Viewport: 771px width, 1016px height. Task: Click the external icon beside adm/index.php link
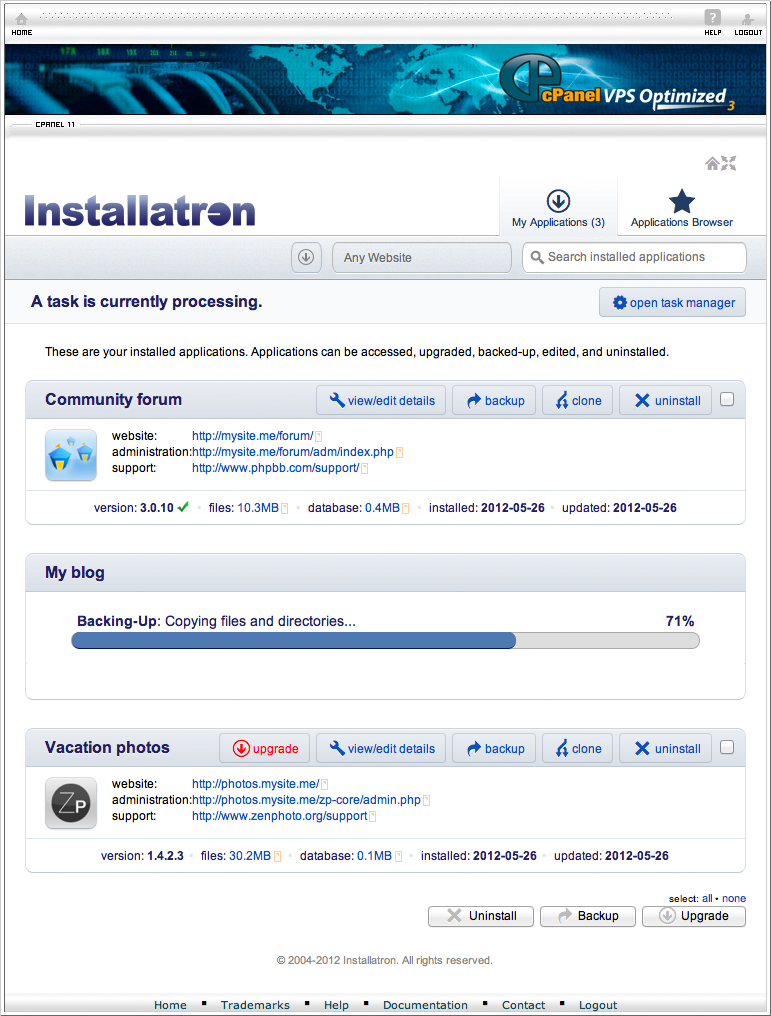tap(399, 452)
